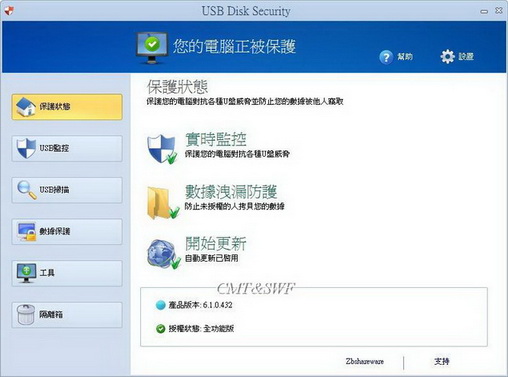Image resolution: width=508 pixels, height=377 pixels.
Task: Click the magnifier icon on USB掃描
Action: (x=27, y=190)
